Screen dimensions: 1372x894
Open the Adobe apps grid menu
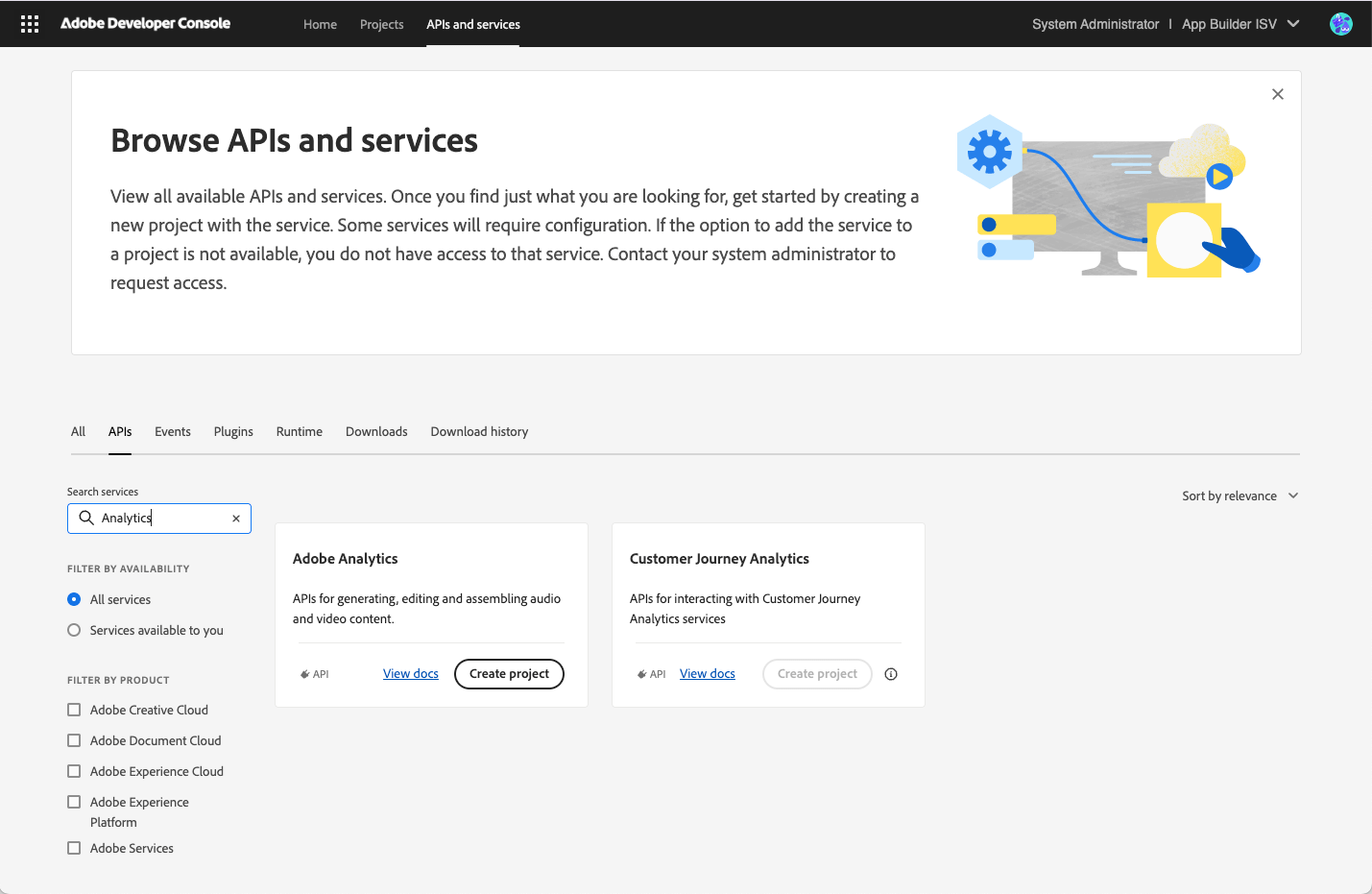pyautogui.click(x=29, y=23)
